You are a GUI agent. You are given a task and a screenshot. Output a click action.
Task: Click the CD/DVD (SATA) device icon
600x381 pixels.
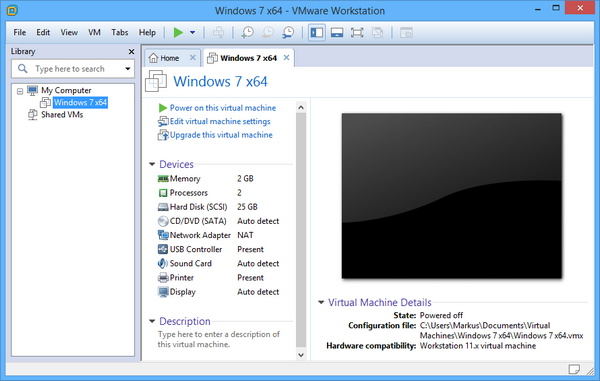[163, 221]
